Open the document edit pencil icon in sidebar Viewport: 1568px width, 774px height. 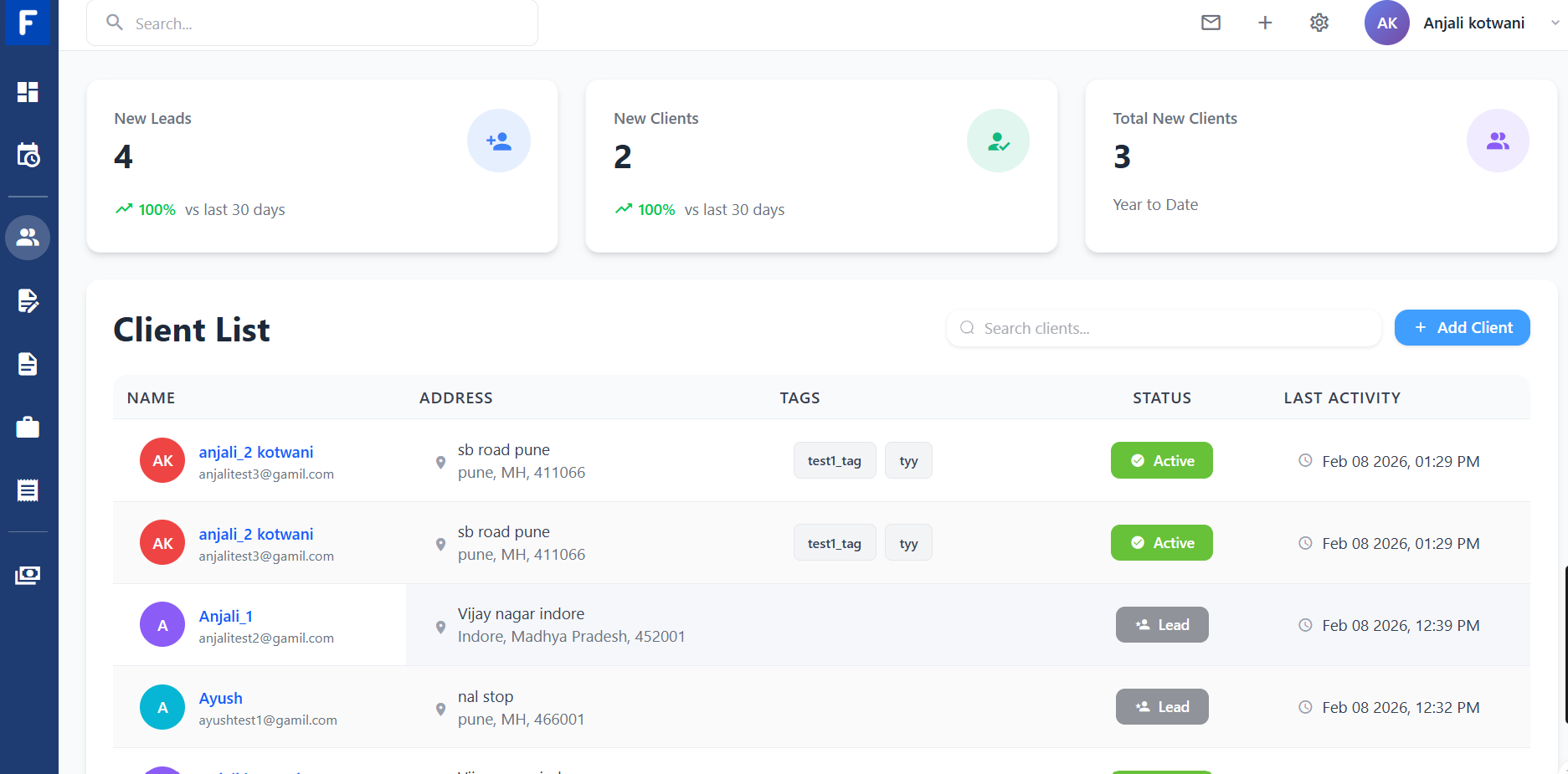tap(28, 300)
